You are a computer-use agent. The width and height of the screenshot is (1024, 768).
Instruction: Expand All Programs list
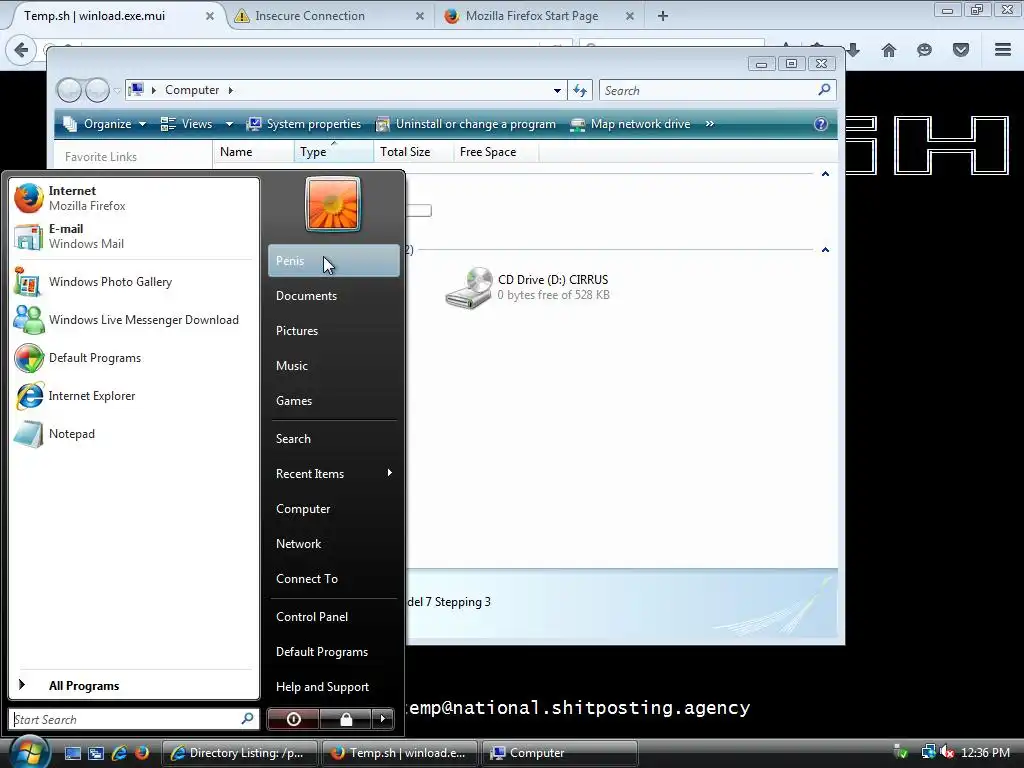134,686
